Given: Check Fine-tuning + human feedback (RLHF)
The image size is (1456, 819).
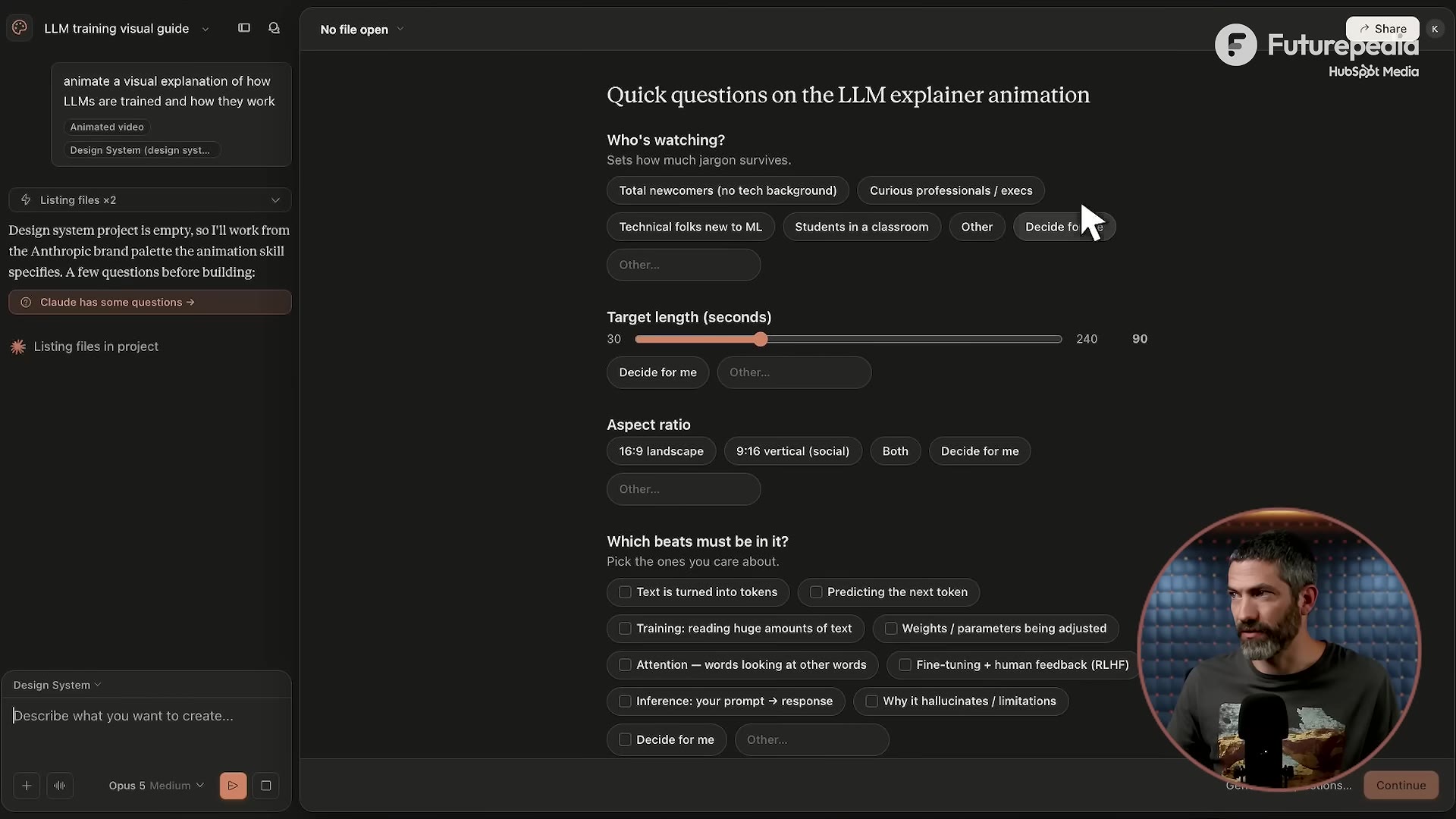Looking at the screenshot, I should click(905, 665).
